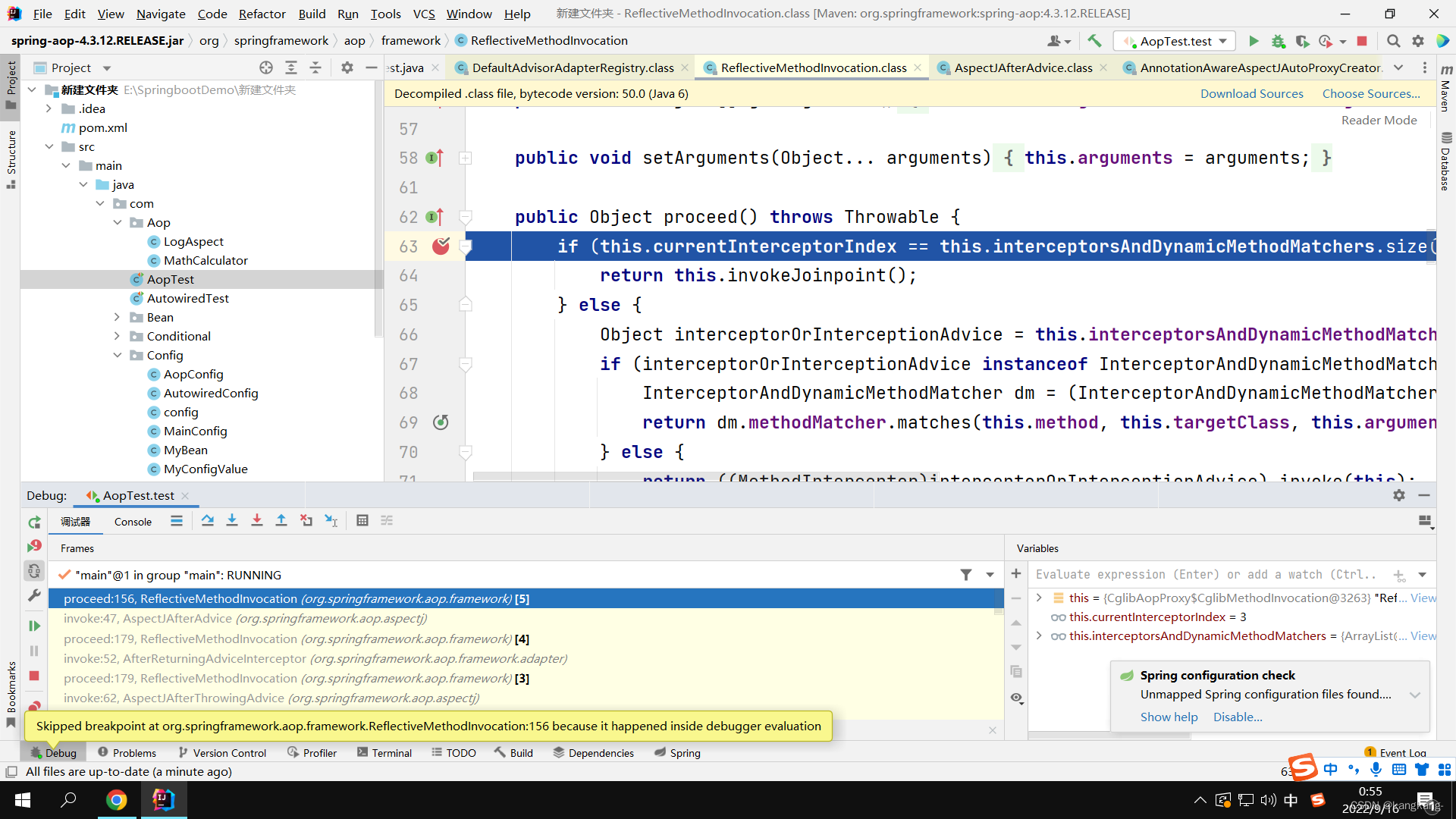1456x819 pixels.
Task: Collapse the Config folder in project tree
Action: coord(117,355)
